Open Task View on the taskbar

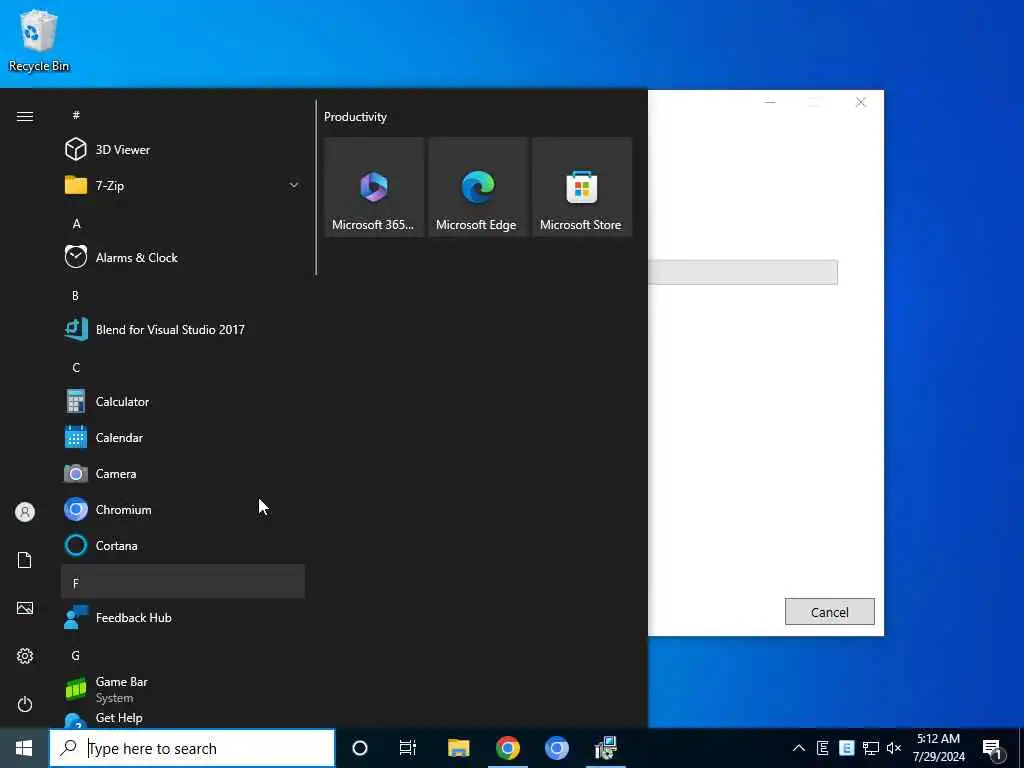click(x=408, y=748)
